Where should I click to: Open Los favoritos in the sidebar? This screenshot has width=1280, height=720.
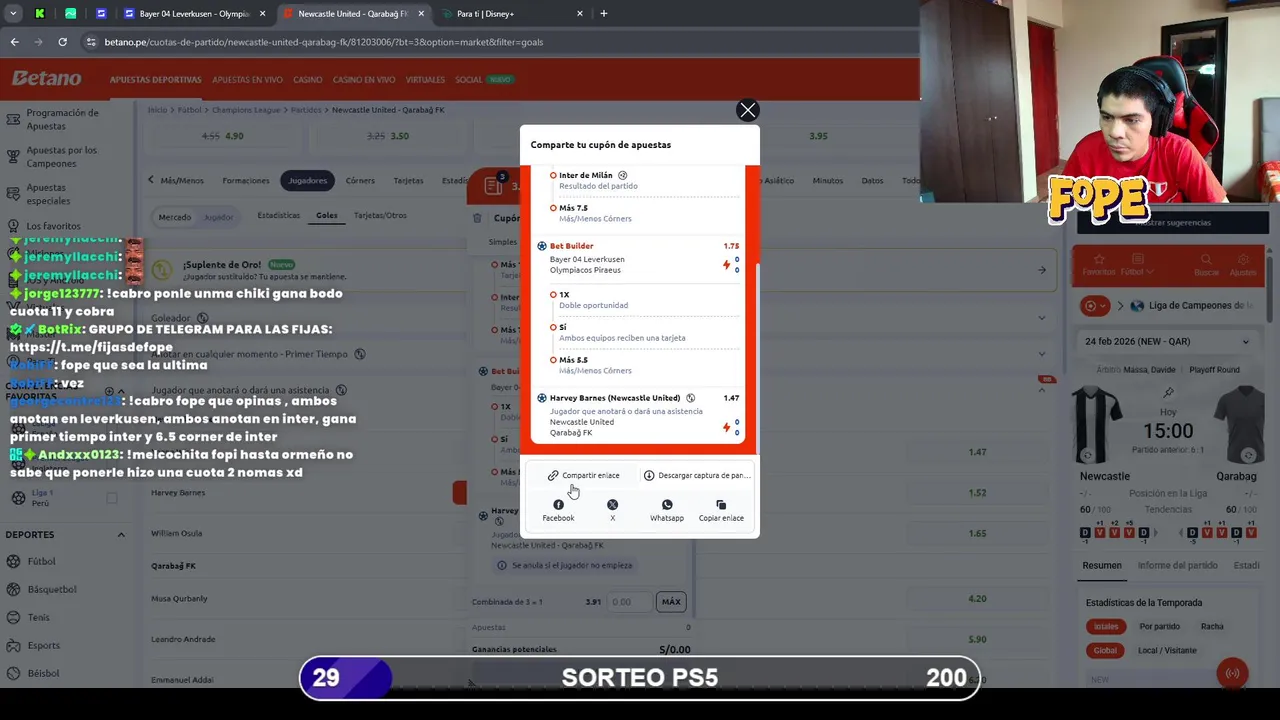(x=53, y=226)
